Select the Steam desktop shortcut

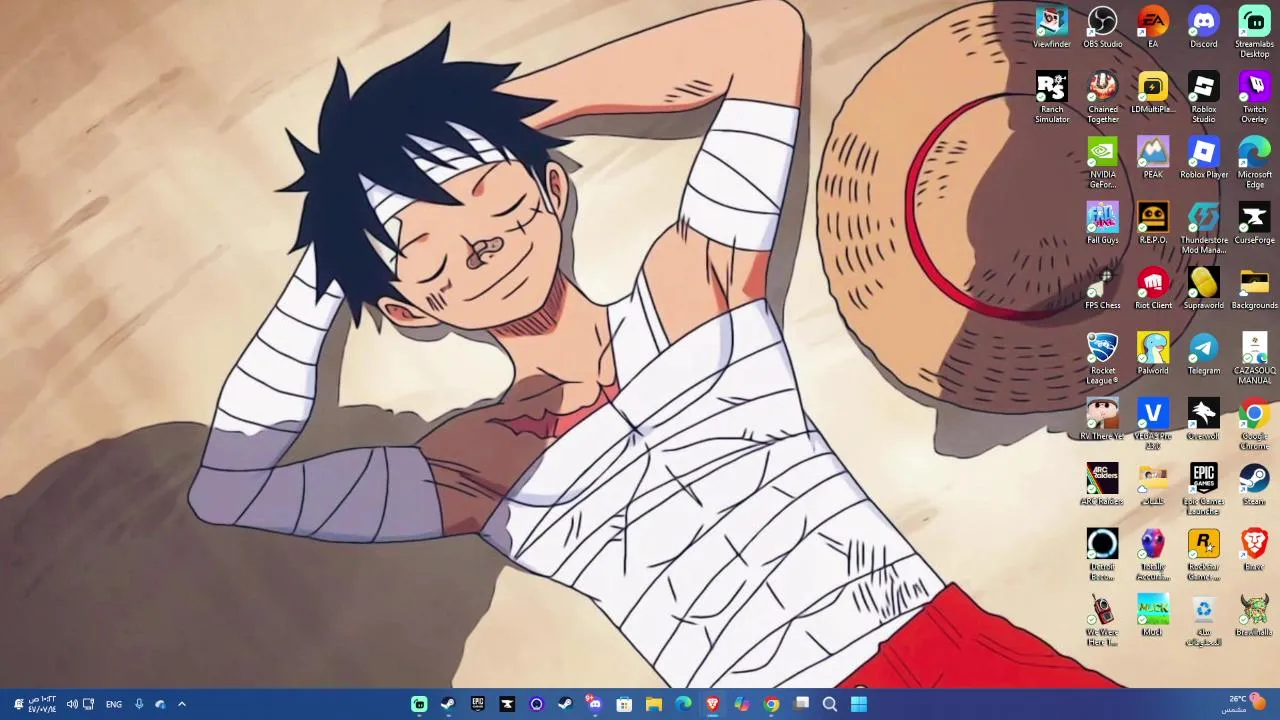coord(1254,484)
